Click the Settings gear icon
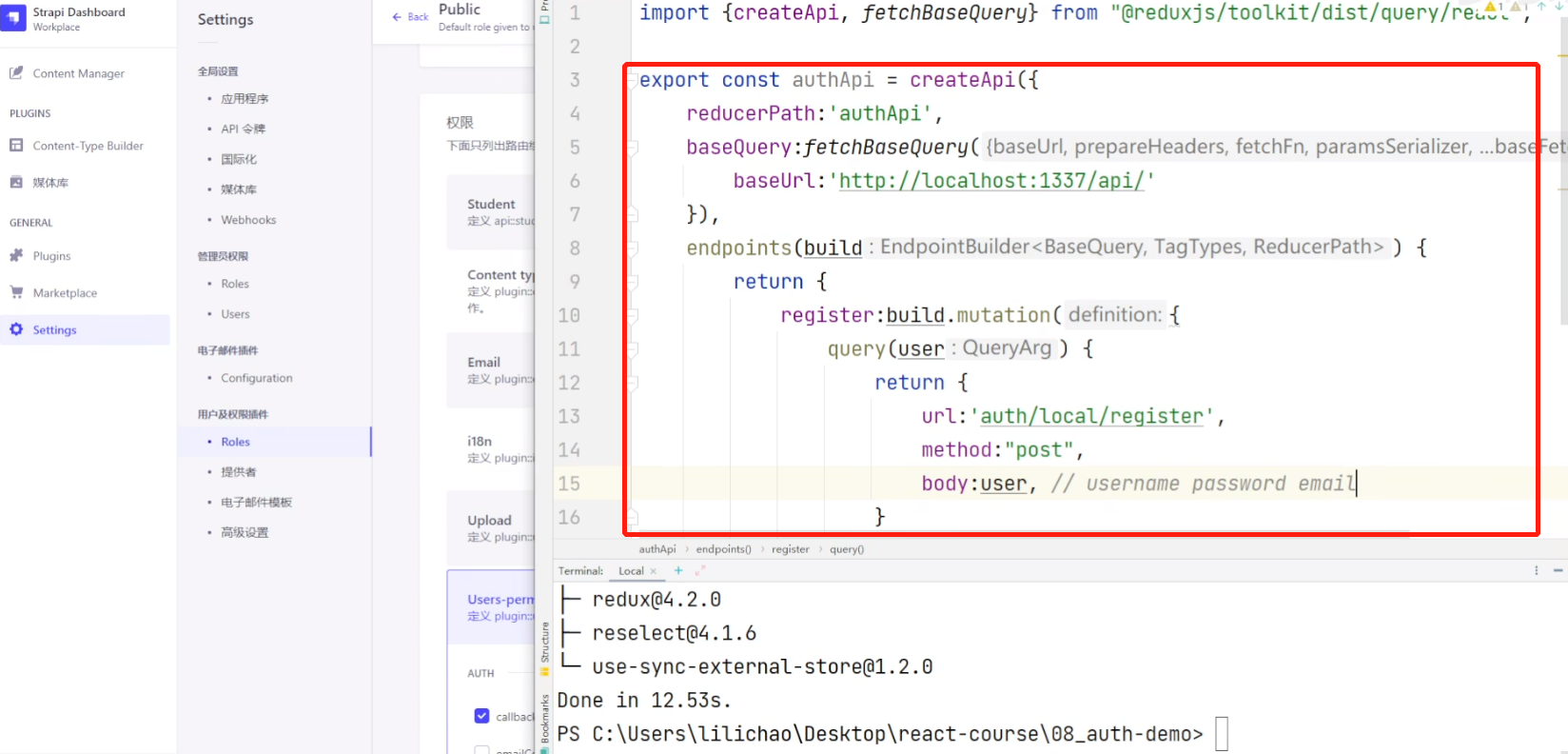This screenshot has width=1568, height=754. pos(16,329)
